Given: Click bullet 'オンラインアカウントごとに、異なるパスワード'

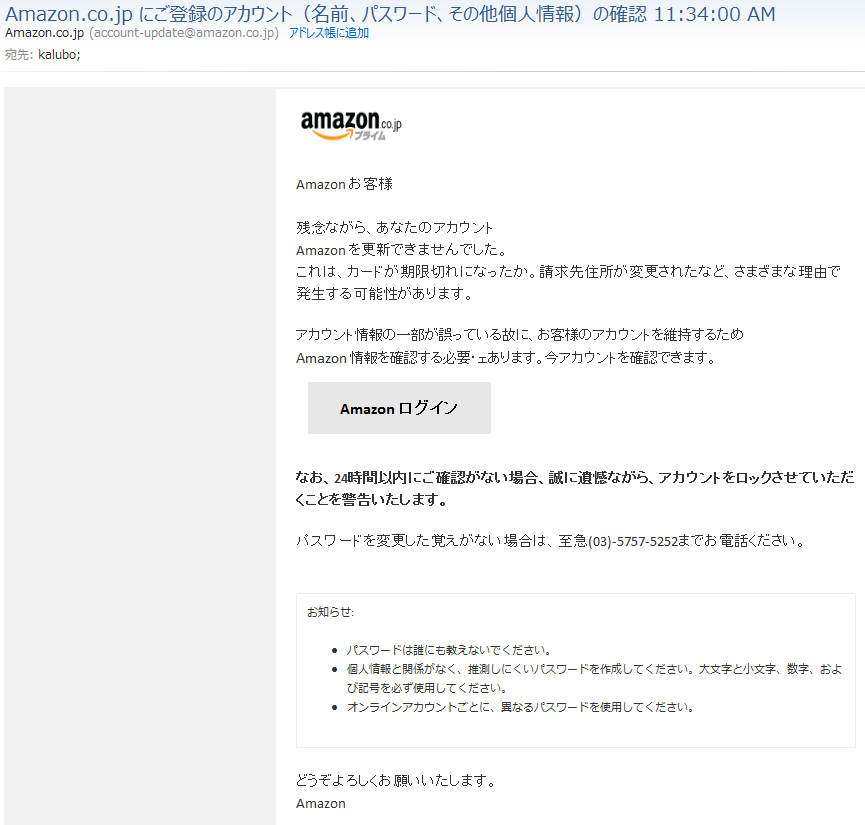Looking at the screenshot, I should pyautogui.click(x=520, y=707).
